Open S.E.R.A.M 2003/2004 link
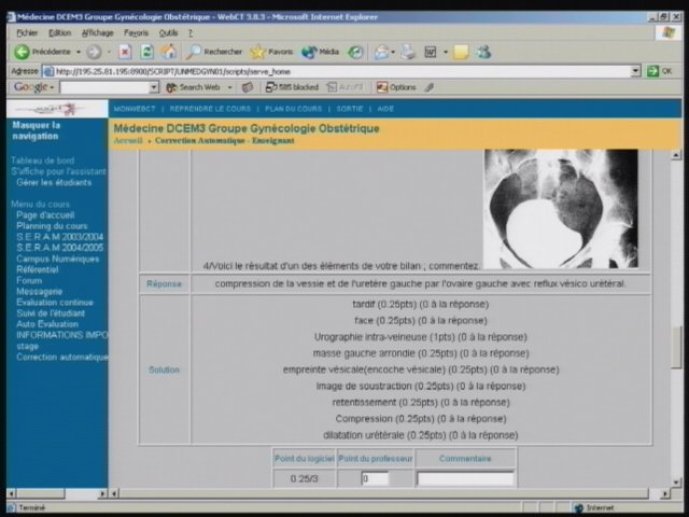Viewport: 689px width, 517px height. coord(60,237)
